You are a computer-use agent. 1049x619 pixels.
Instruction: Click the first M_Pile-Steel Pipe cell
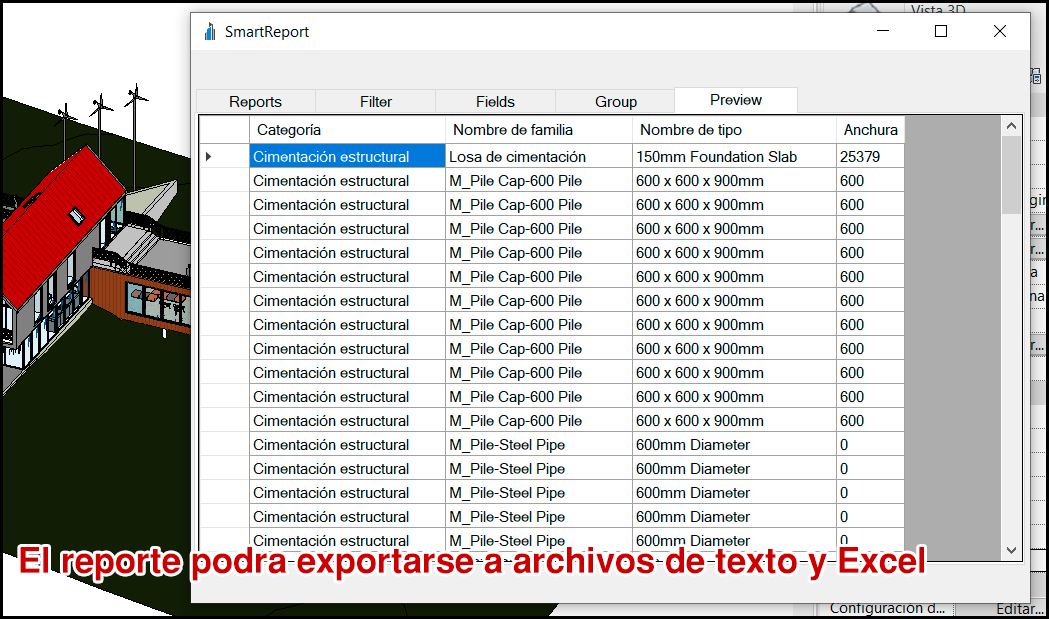539,445
